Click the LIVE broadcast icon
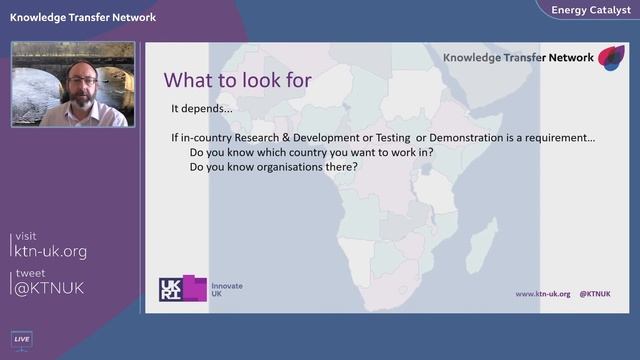Screen dimensions: 640x360 coord(22,340)
